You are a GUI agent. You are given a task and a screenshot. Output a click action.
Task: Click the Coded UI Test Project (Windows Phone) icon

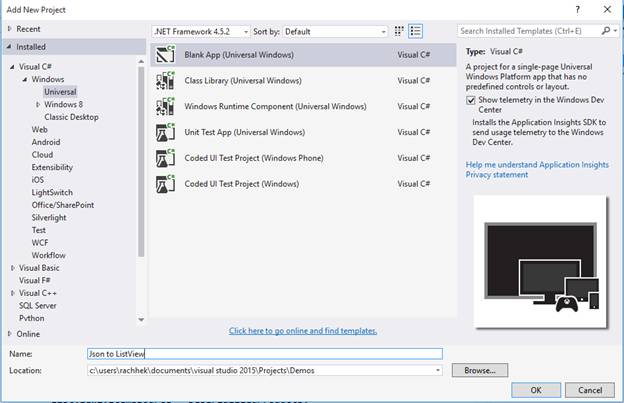(165, 158)
